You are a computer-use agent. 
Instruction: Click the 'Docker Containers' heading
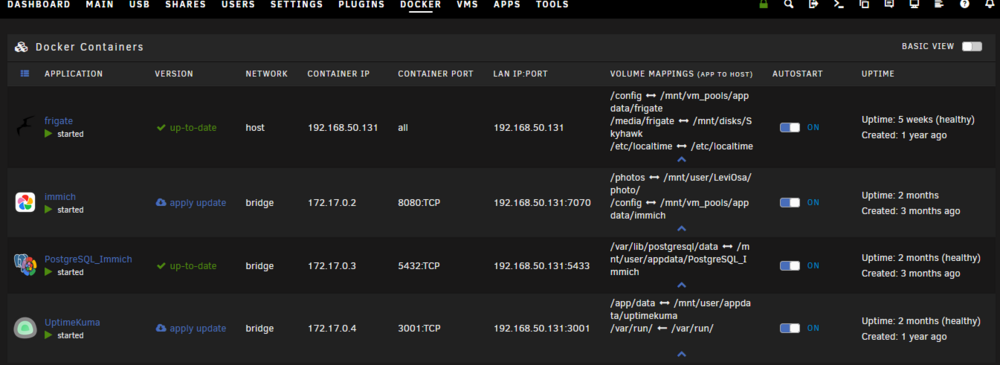coord(89,47)
